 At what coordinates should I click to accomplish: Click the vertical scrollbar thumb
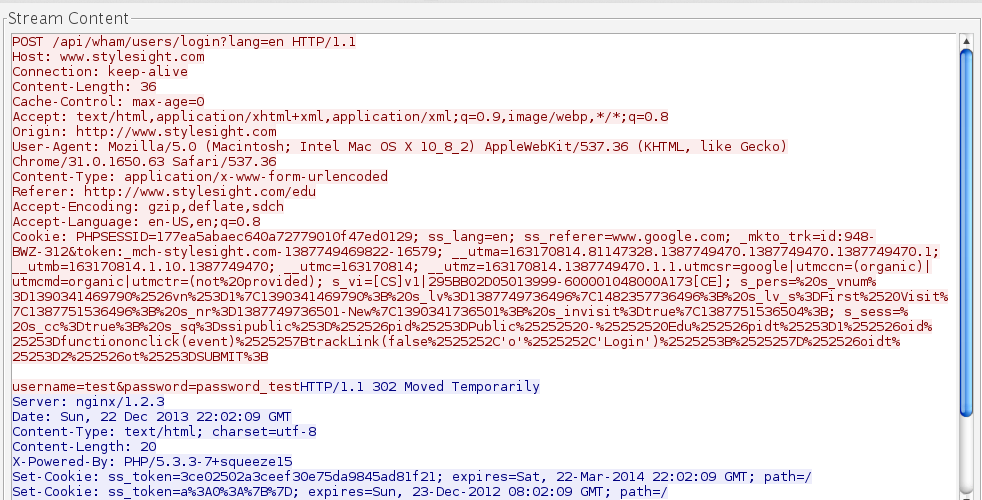tap(966, 231)
